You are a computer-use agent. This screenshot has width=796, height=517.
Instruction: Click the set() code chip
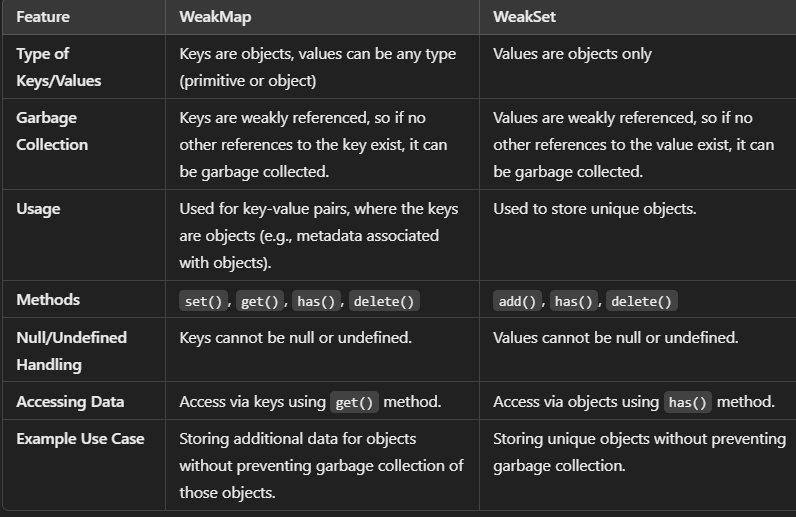pos(205,301)
